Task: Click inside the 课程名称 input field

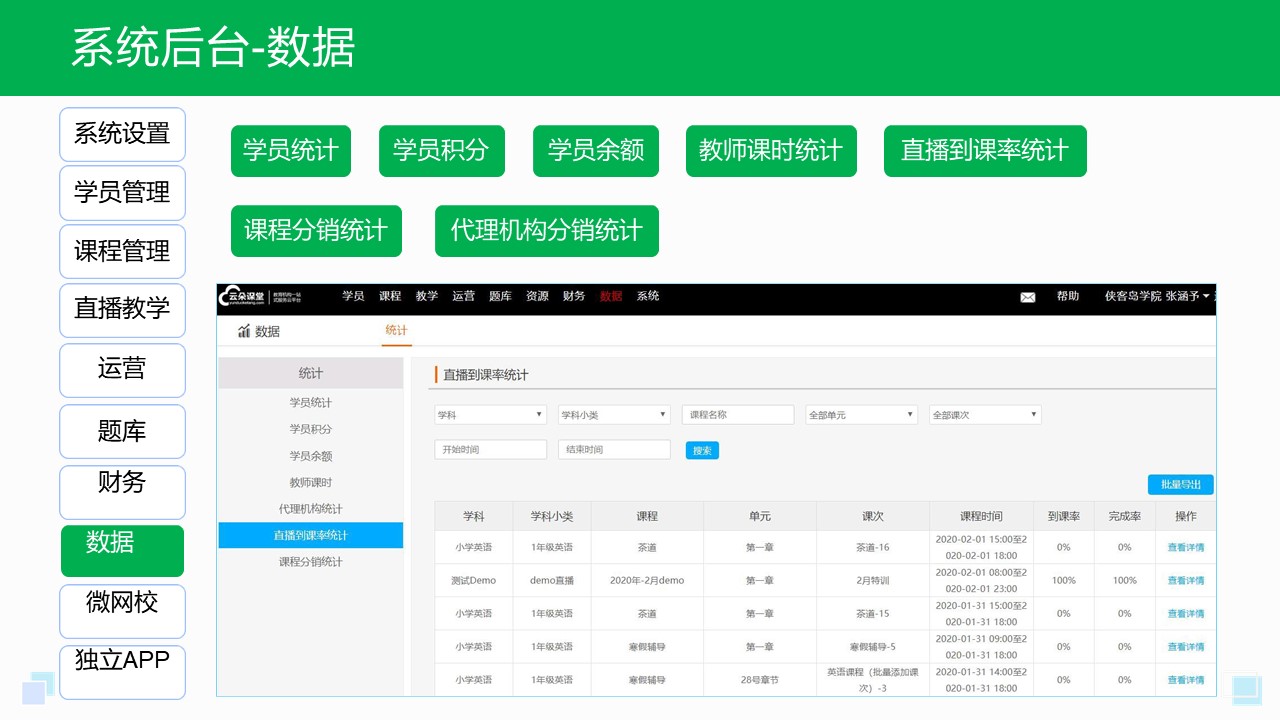Action: [x=737, y=414]
